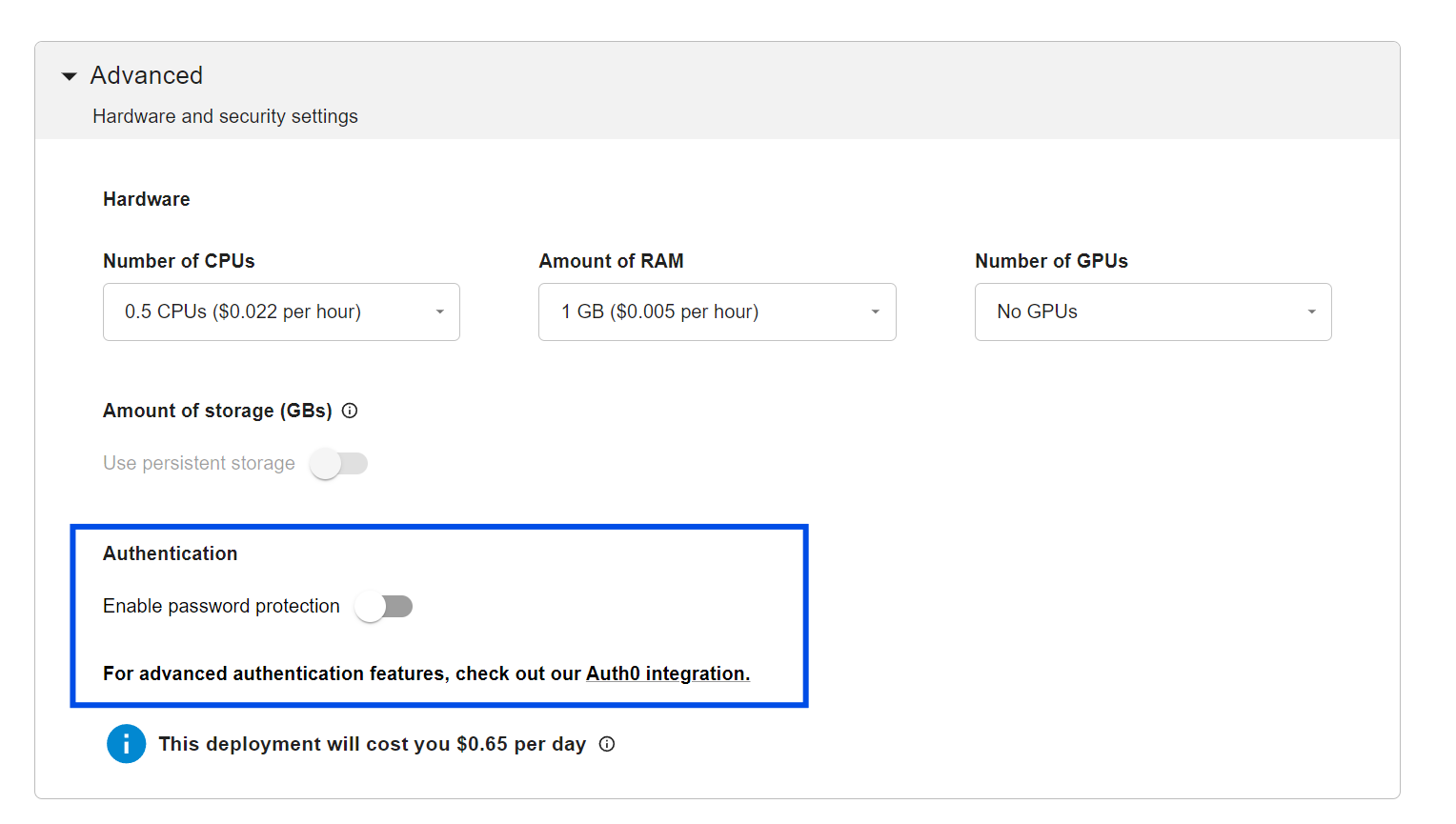Click the Advanced section heading
This screenshot has width=1456, height=824.
pyautogui.click(x=147, y=75)
